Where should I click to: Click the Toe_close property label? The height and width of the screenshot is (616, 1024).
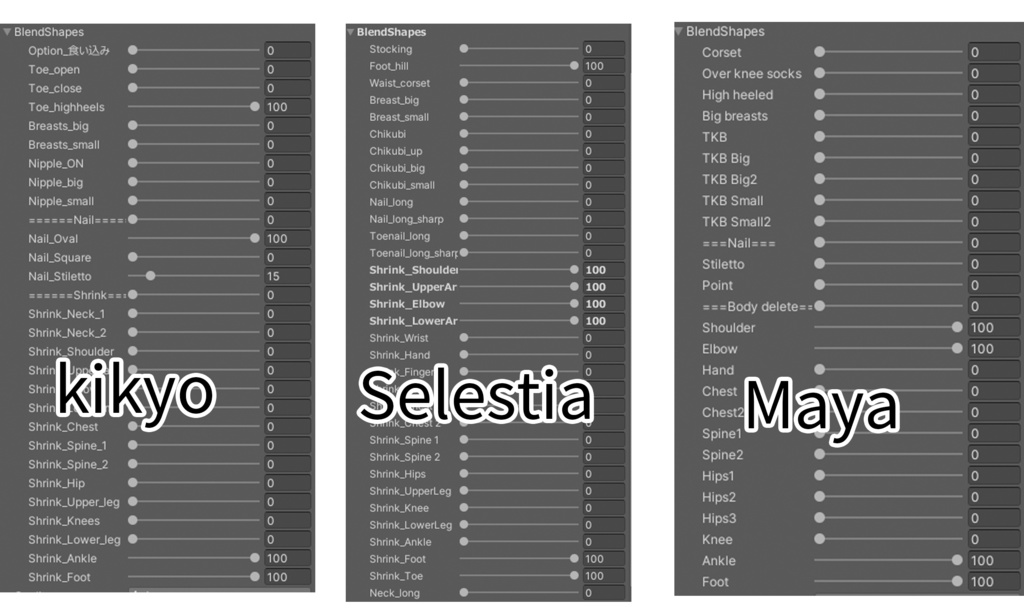(x=55, y=88)
